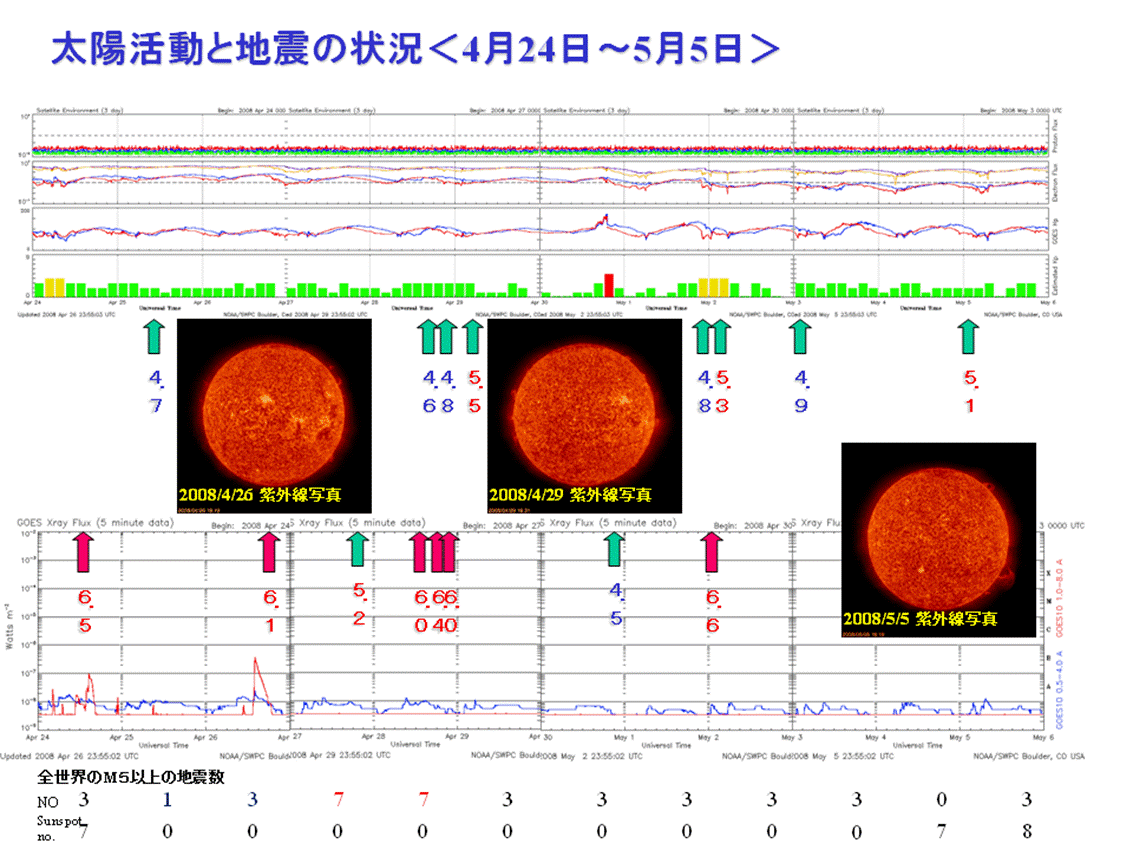Click blue magnitude label 4.5
Screen dimensions: 1133x850
coord(616,604)
